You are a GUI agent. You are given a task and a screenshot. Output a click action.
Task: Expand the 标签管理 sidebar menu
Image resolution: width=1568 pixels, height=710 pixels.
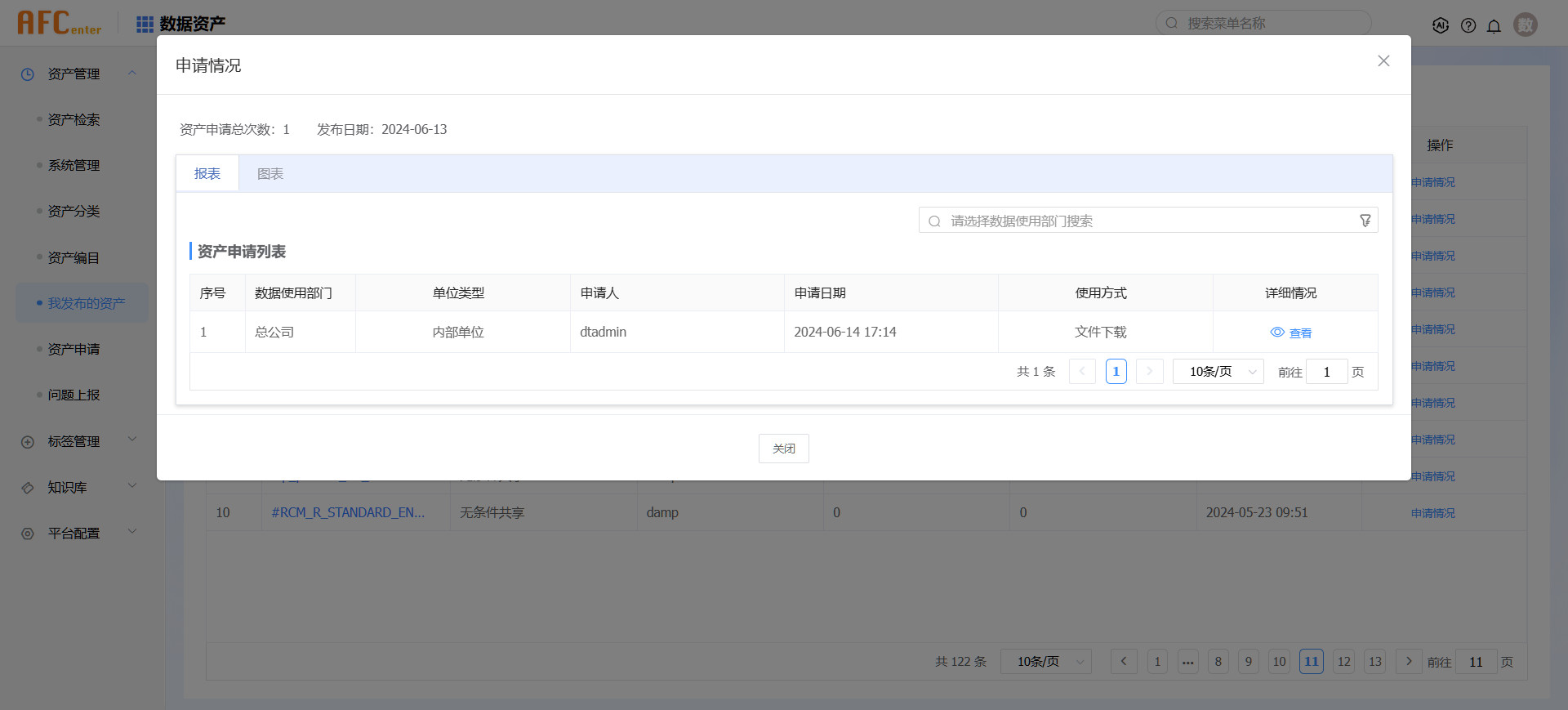pos(131,440)
